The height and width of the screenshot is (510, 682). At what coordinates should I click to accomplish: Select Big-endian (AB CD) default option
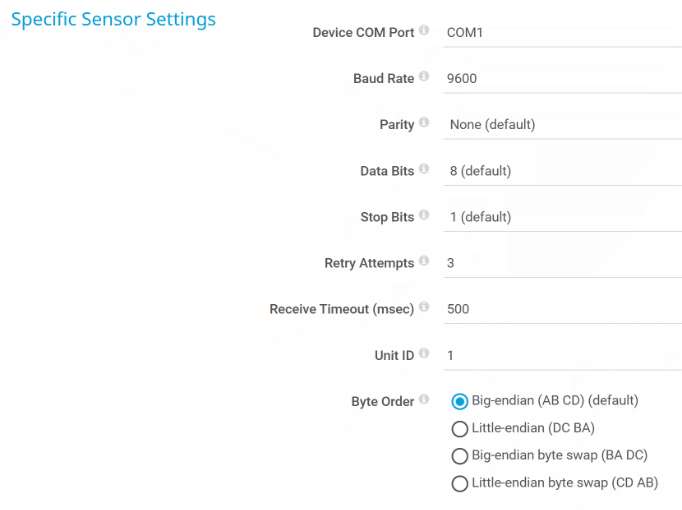click(x=460, y=401)
